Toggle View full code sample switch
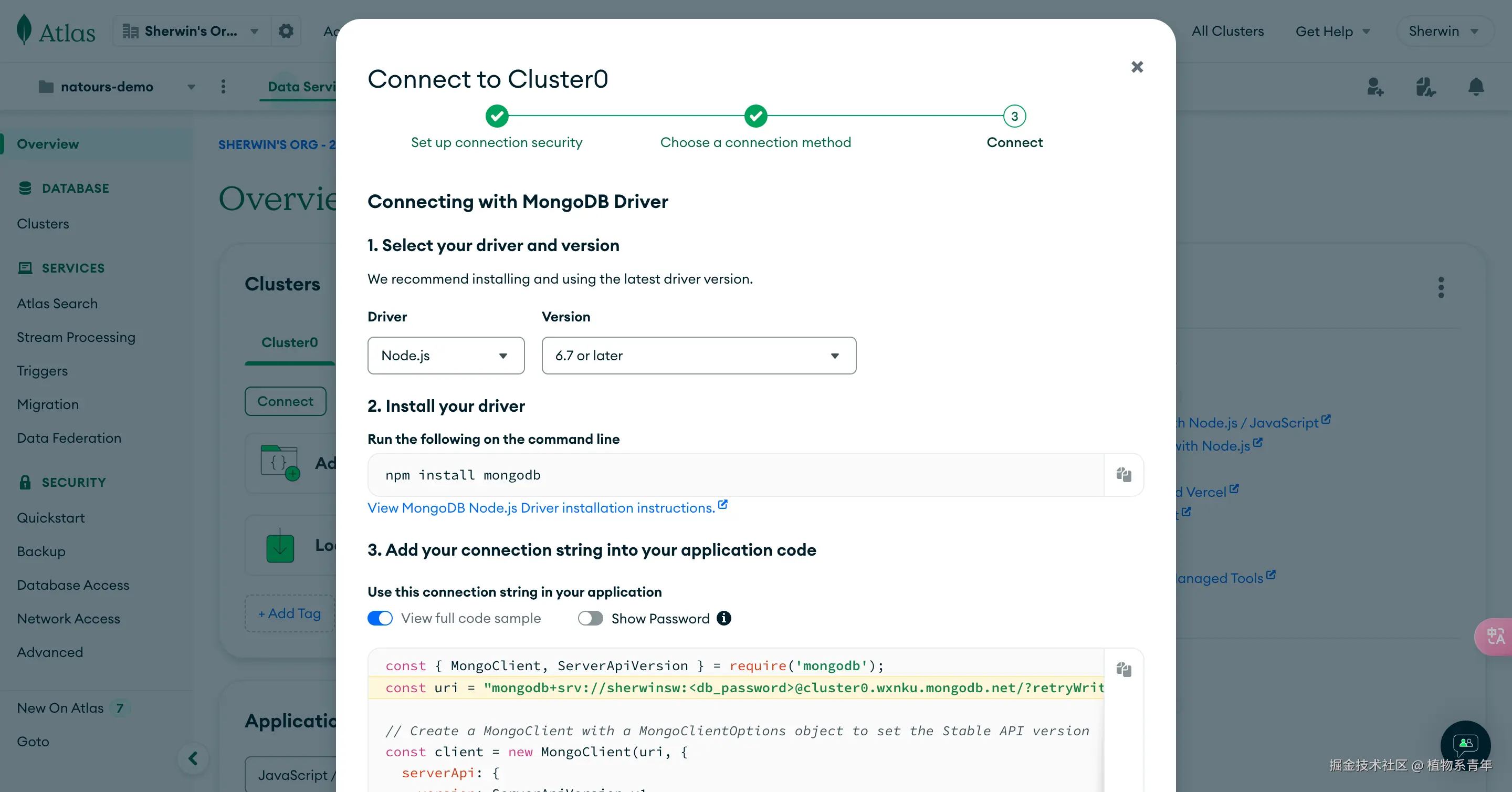 click(x=380, y=618)
